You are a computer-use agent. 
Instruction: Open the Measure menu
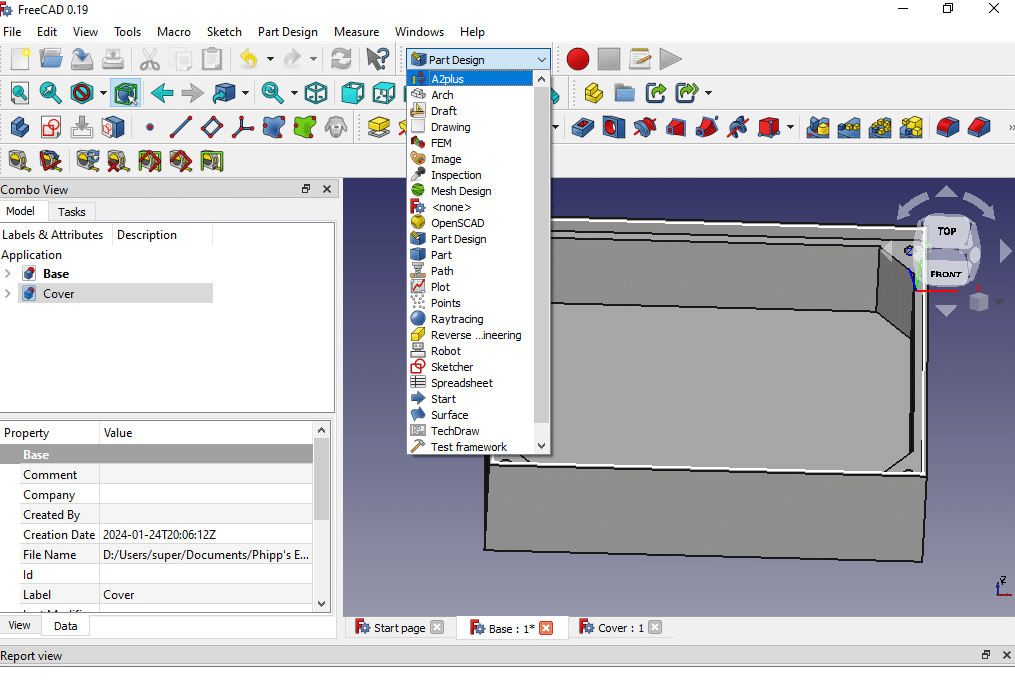356,32
